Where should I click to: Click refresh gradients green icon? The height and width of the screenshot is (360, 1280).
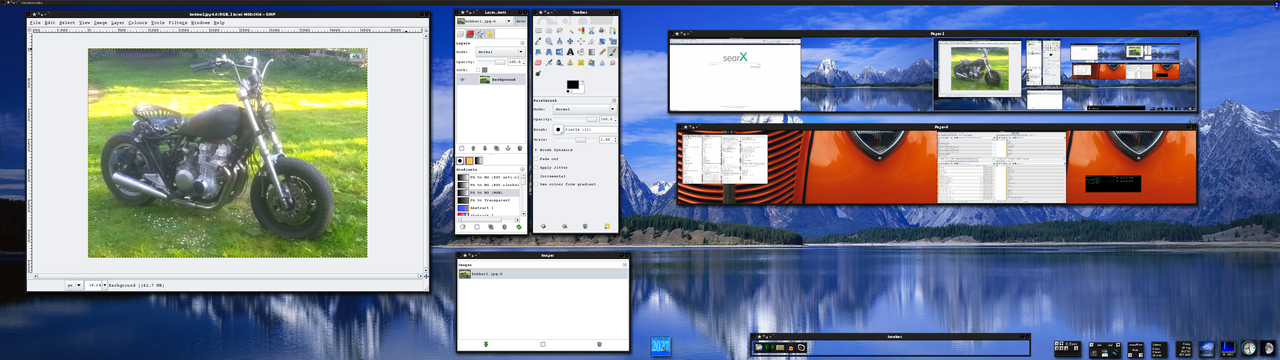pos(518,227)
